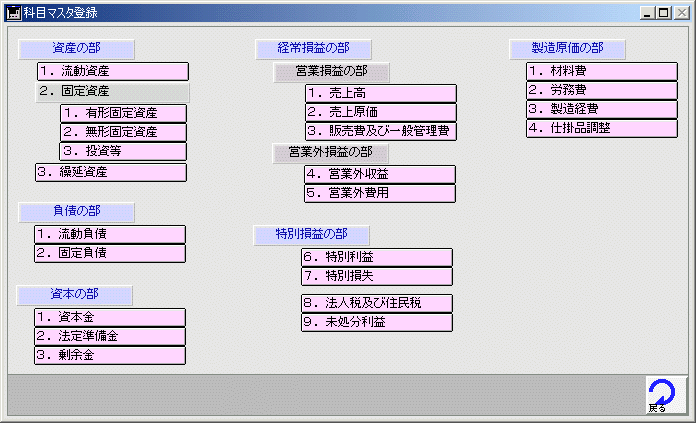Click the 営業損益の部 subheader
The image size is (696, 423).
tap(332, 72)
